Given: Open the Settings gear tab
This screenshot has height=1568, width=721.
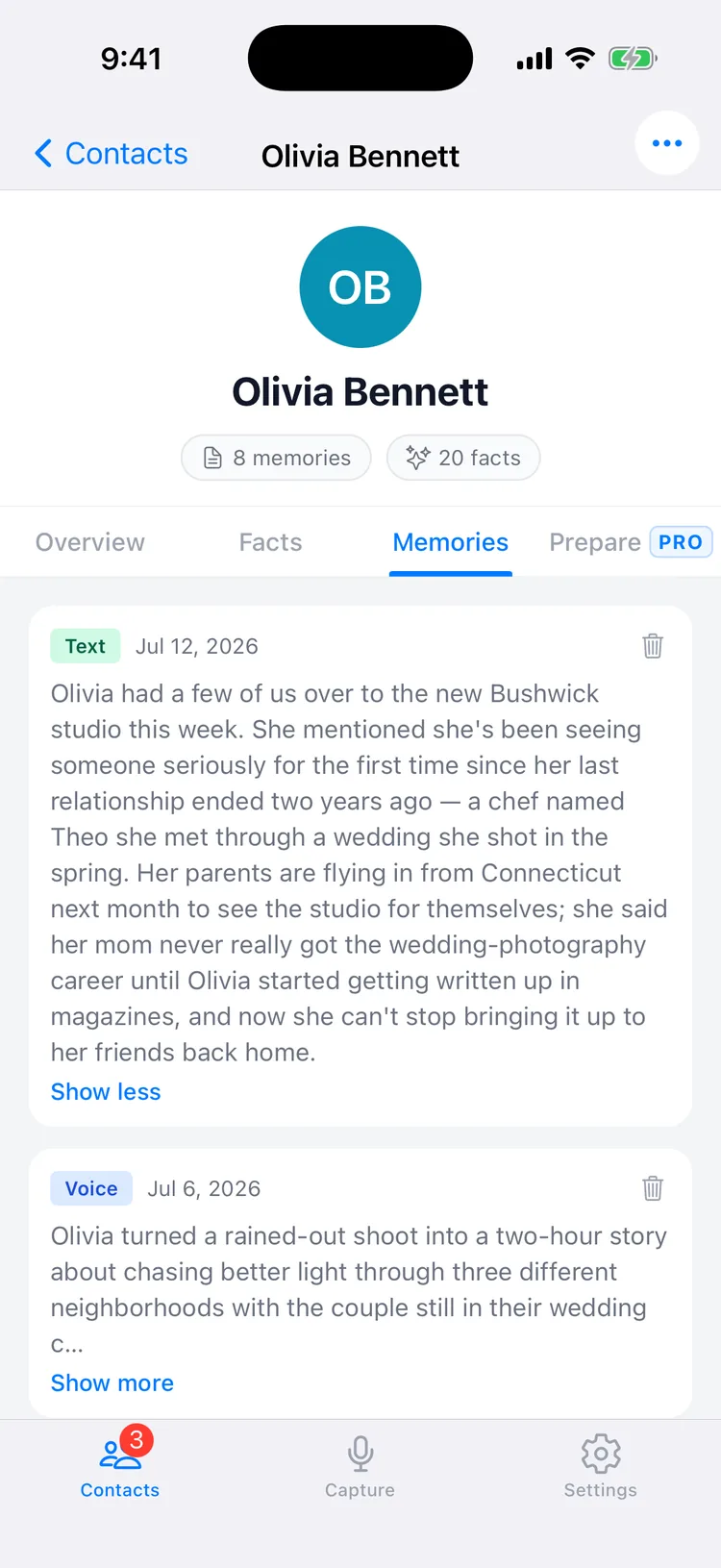Looking at the screenshot, I should 600,1467.
